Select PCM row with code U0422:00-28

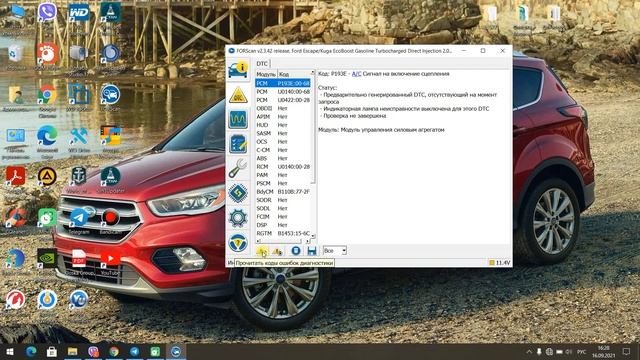click(x=283, y=100)
